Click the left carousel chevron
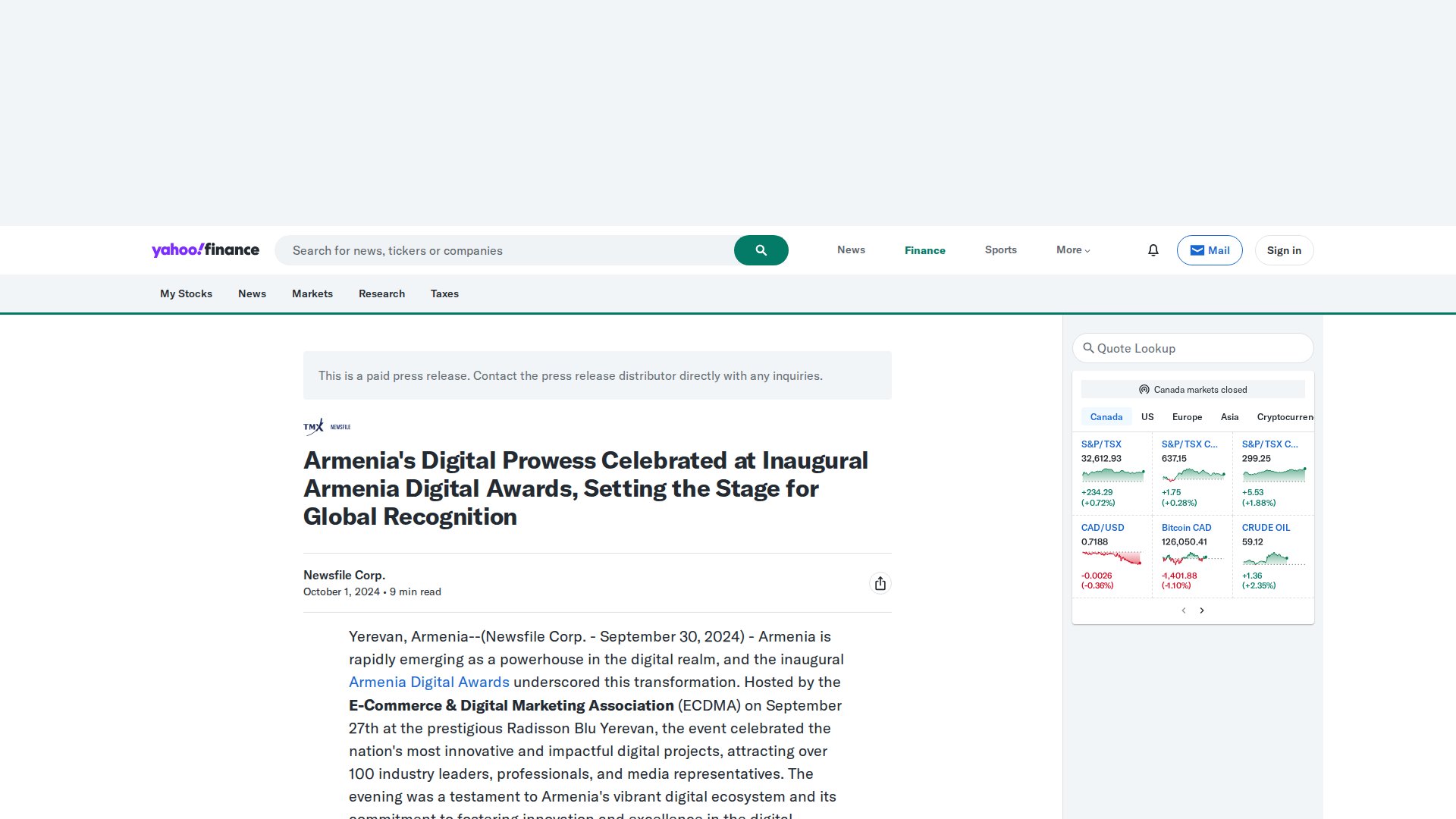 point(1184,610)
